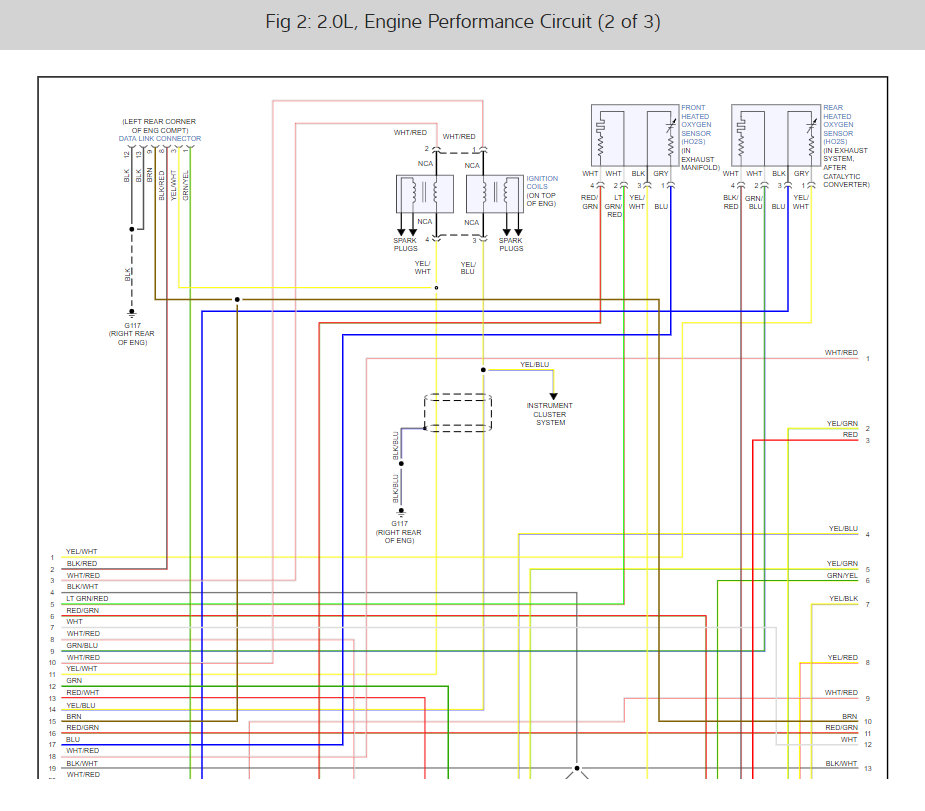Click the LEFT REAR CORNER OF ENG COMPT note
This screenshot has height=811, width=925.
159,126
